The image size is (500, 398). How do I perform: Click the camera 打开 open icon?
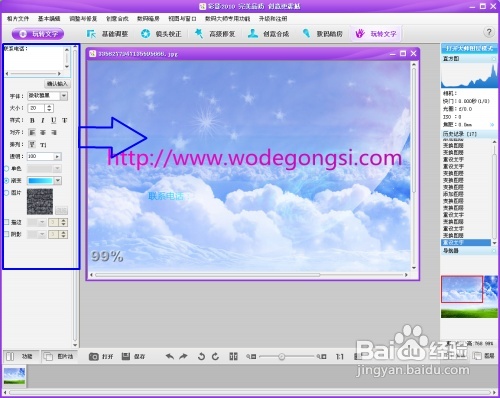94,357
